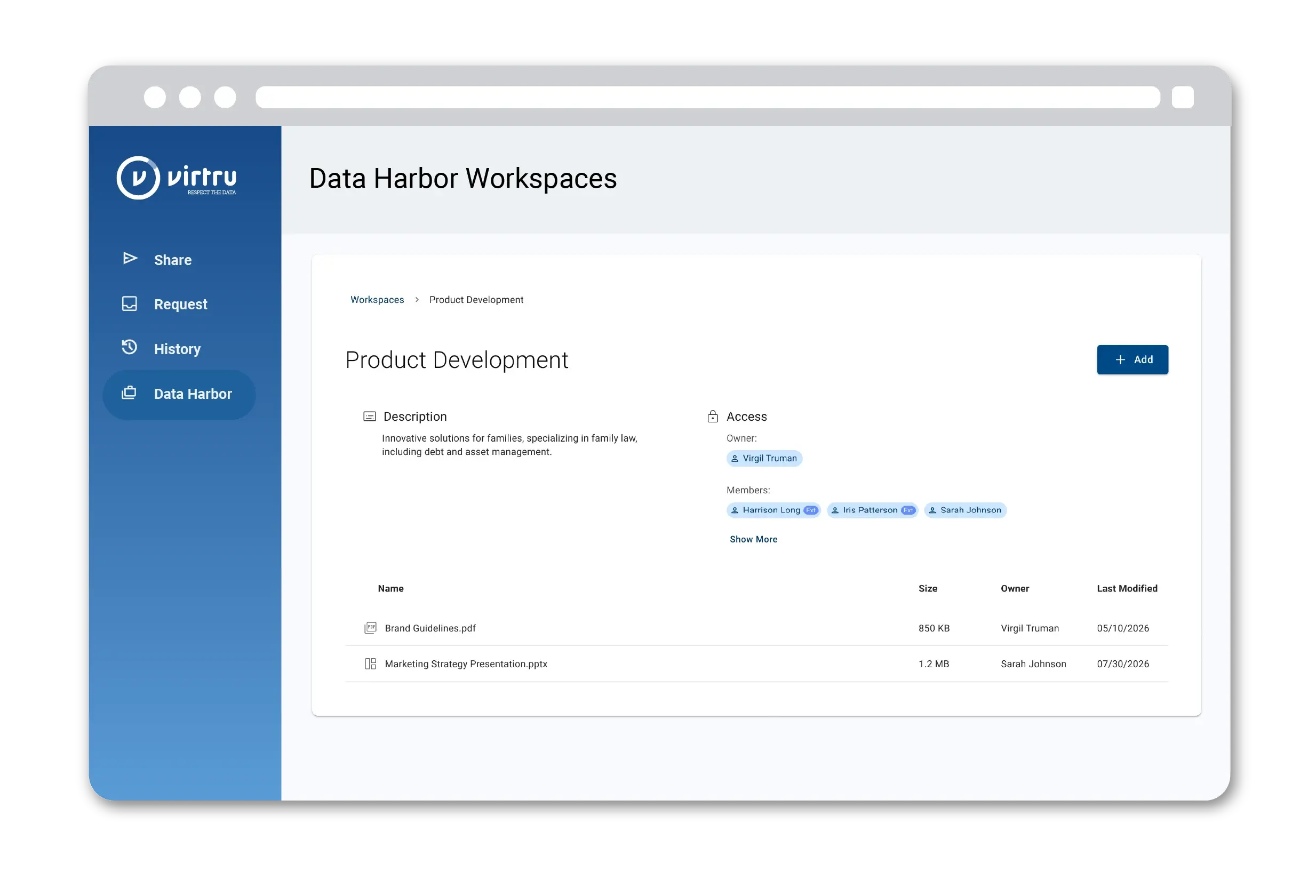
Task: Click Virgil Truman in the file table
Action: coord(1030,628)
